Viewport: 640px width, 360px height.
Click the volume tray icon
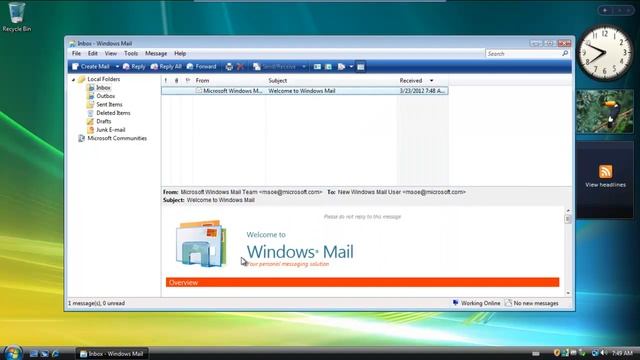click(604, 353)
